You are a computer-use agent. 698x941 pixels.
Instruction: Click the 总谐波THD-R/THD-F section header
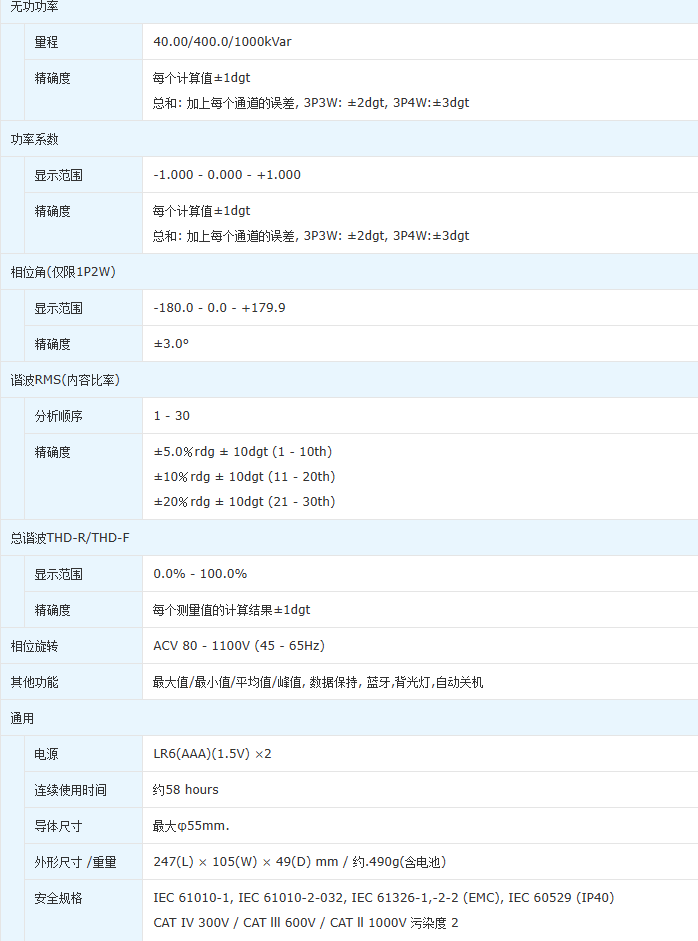click(70, 538)
